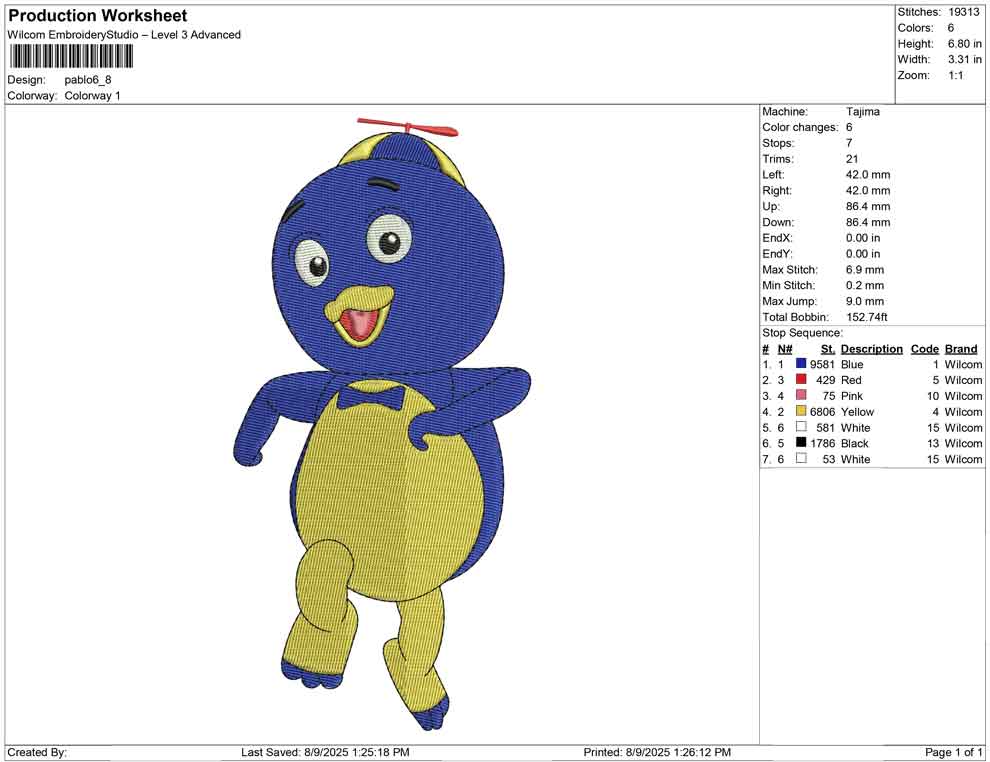Click the '1786' stitch count for Black
Screen dimensions: 990x762
822,443
